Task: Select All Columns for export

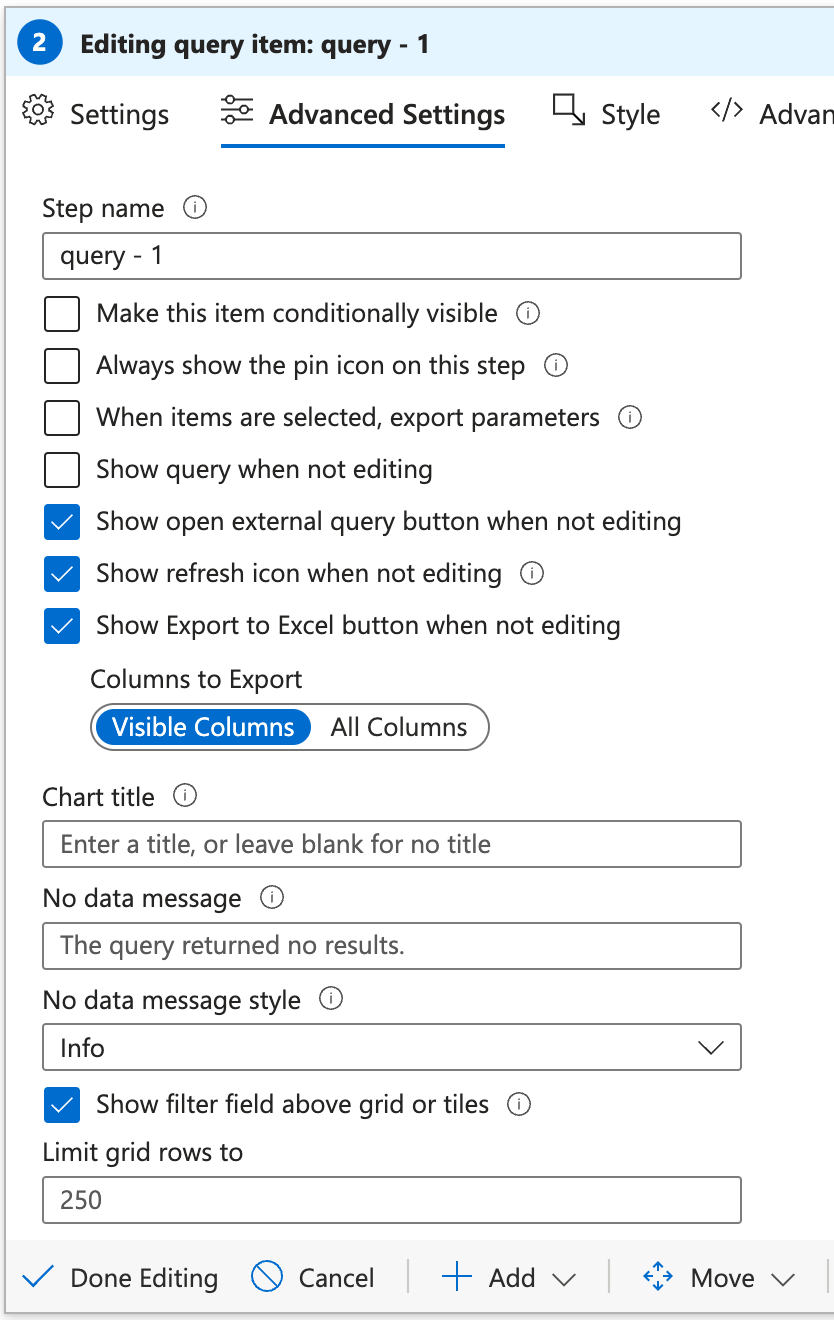Action: (x=399, y=727)
